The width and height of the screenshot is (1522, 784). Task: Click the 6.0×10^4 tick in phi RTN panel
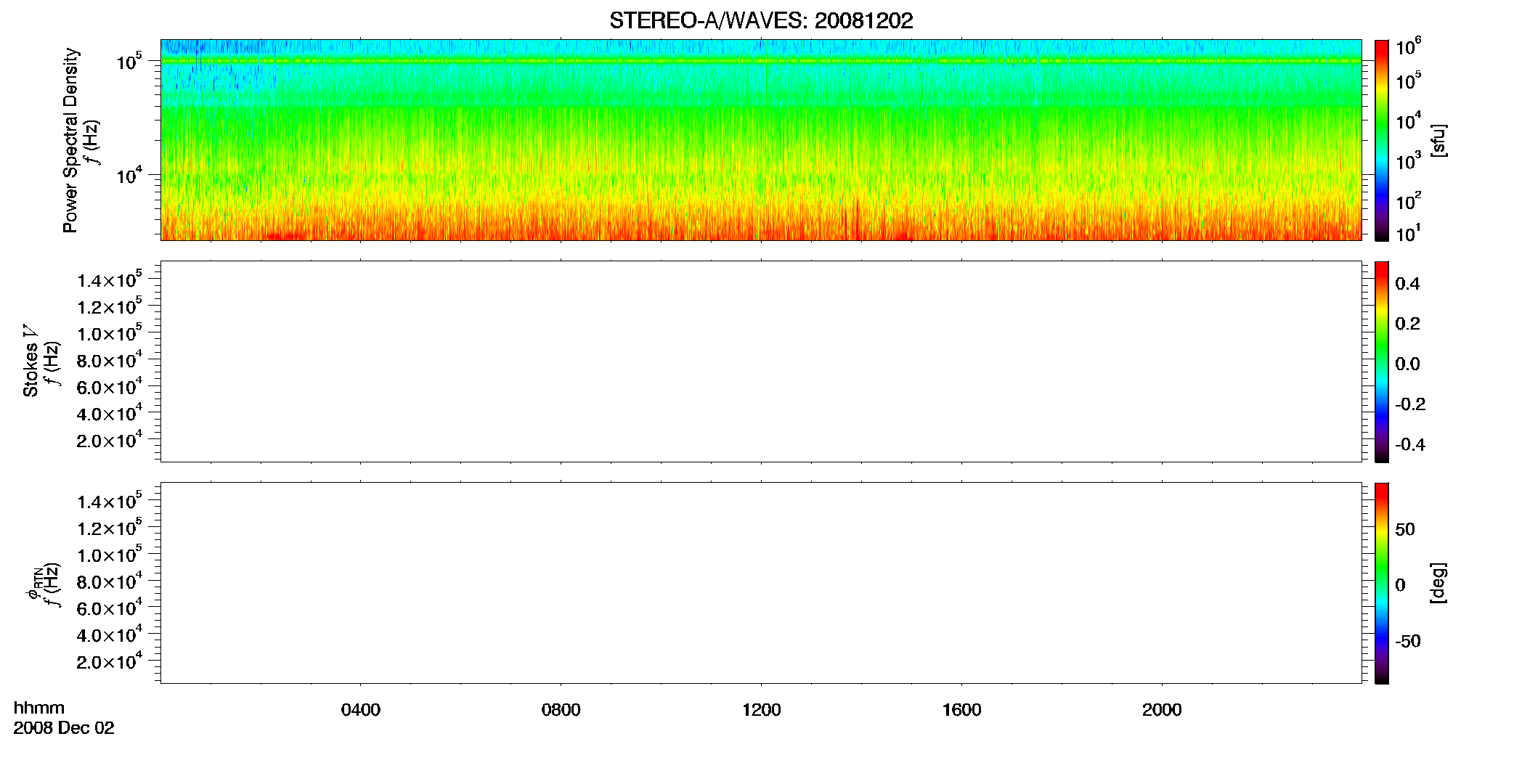point(110,607)
